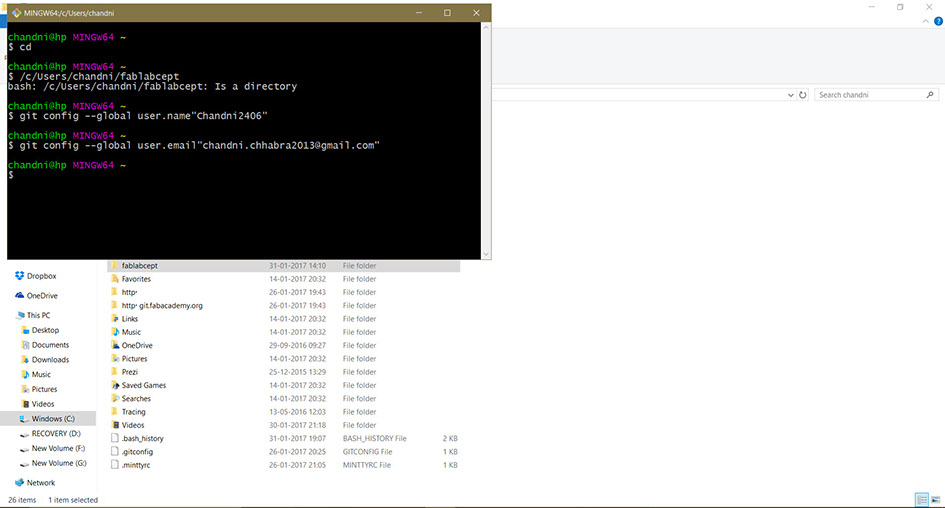945x508 pixels.
Task: Click the Saved Games folder icon
Action: 115,385
